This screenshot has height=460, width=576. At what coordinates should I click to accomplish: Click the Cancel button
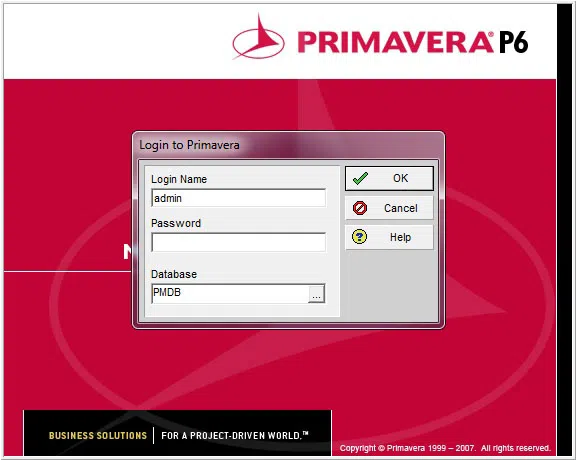coord(389,208)
